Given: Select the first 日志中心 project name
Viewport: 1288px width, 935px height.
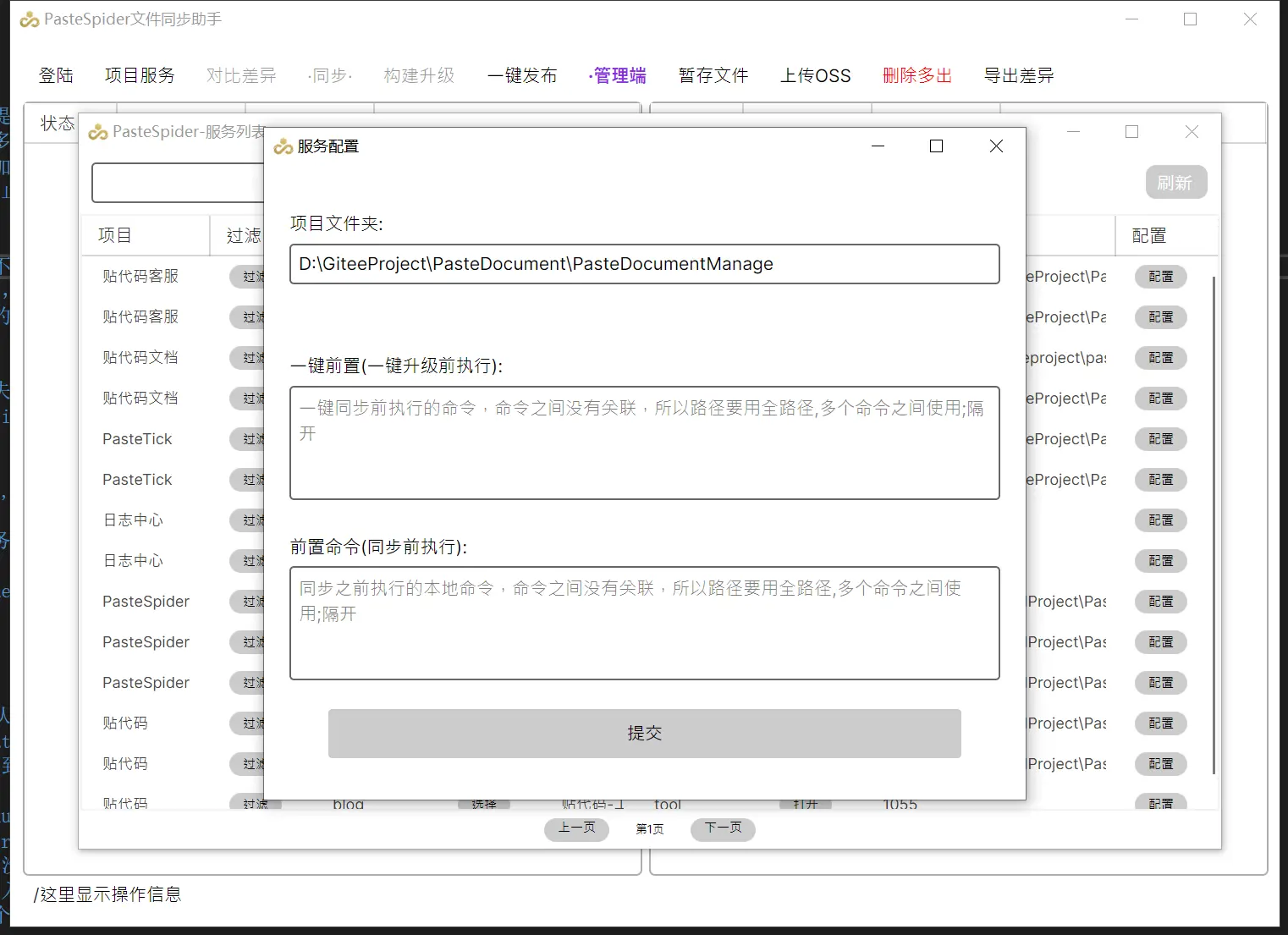Looking at the screenshot, I should [x=133, y=520].
